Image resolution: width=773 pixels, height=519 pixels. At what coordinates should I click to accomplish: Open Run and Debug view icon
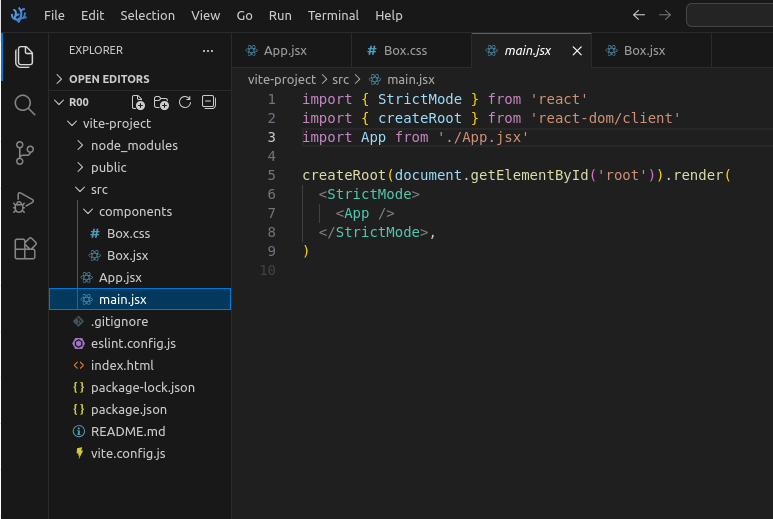[25, 201]
